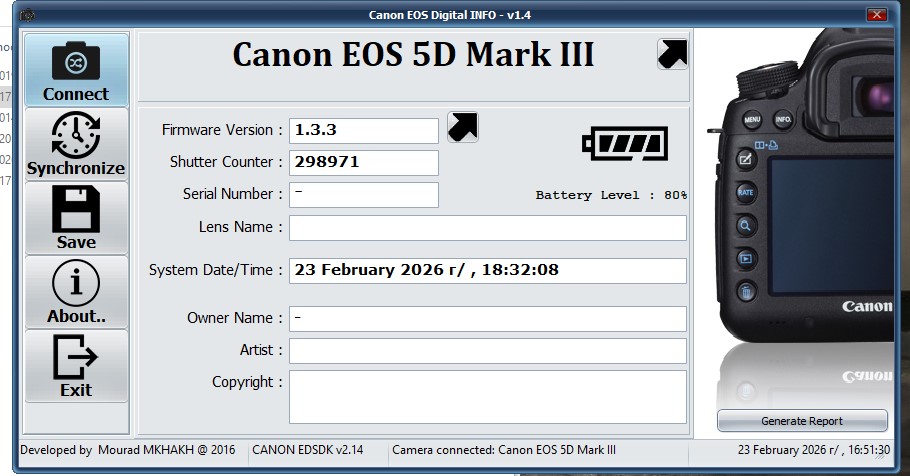Click arrow icon beside Firmware Version field
Screen dimensions: 910x476
[x=462, y=127]
